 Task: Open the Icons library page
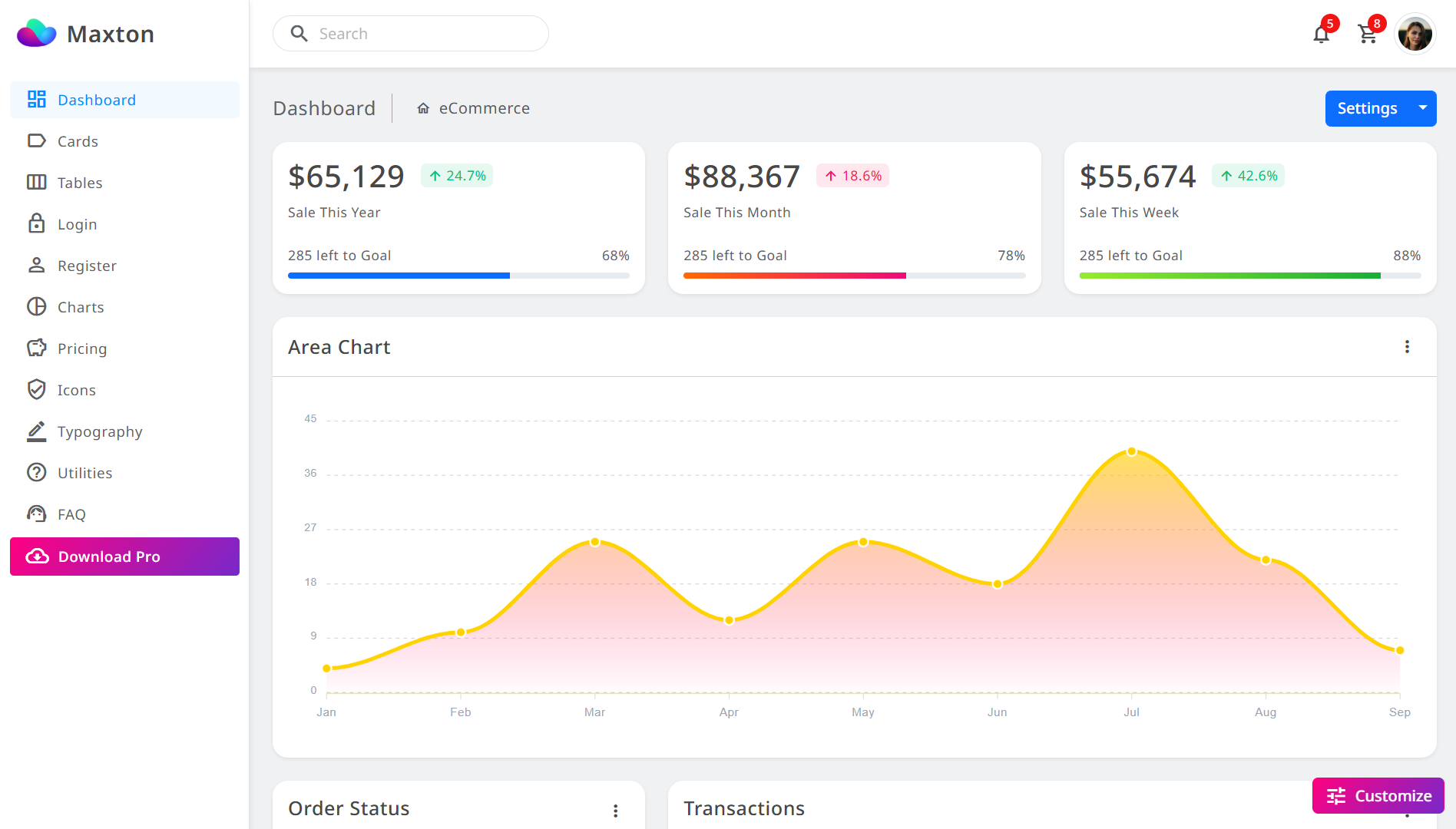[77, 390]
